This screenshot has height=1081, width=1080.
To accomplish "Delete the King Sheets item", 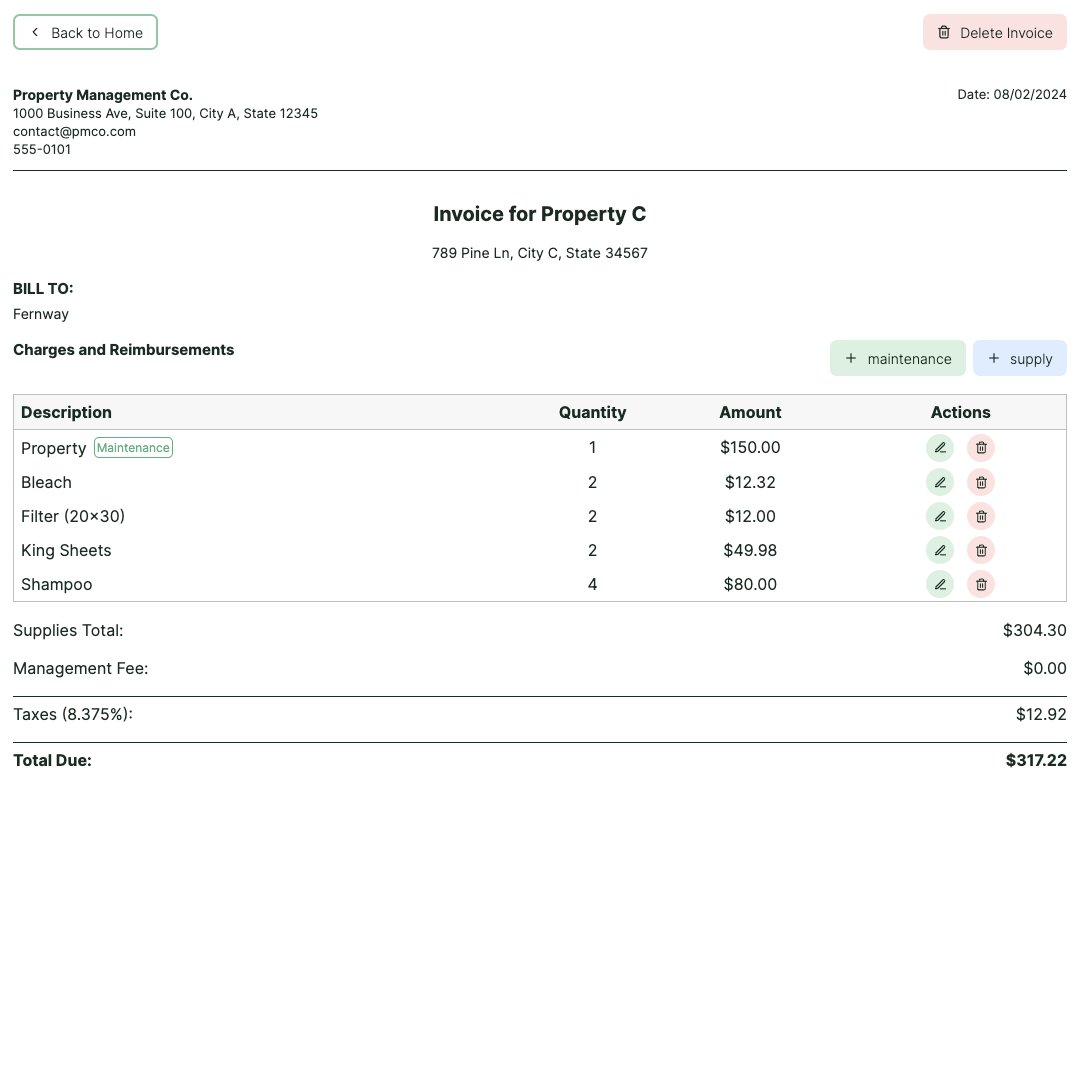I will click(x=981, y=550).
